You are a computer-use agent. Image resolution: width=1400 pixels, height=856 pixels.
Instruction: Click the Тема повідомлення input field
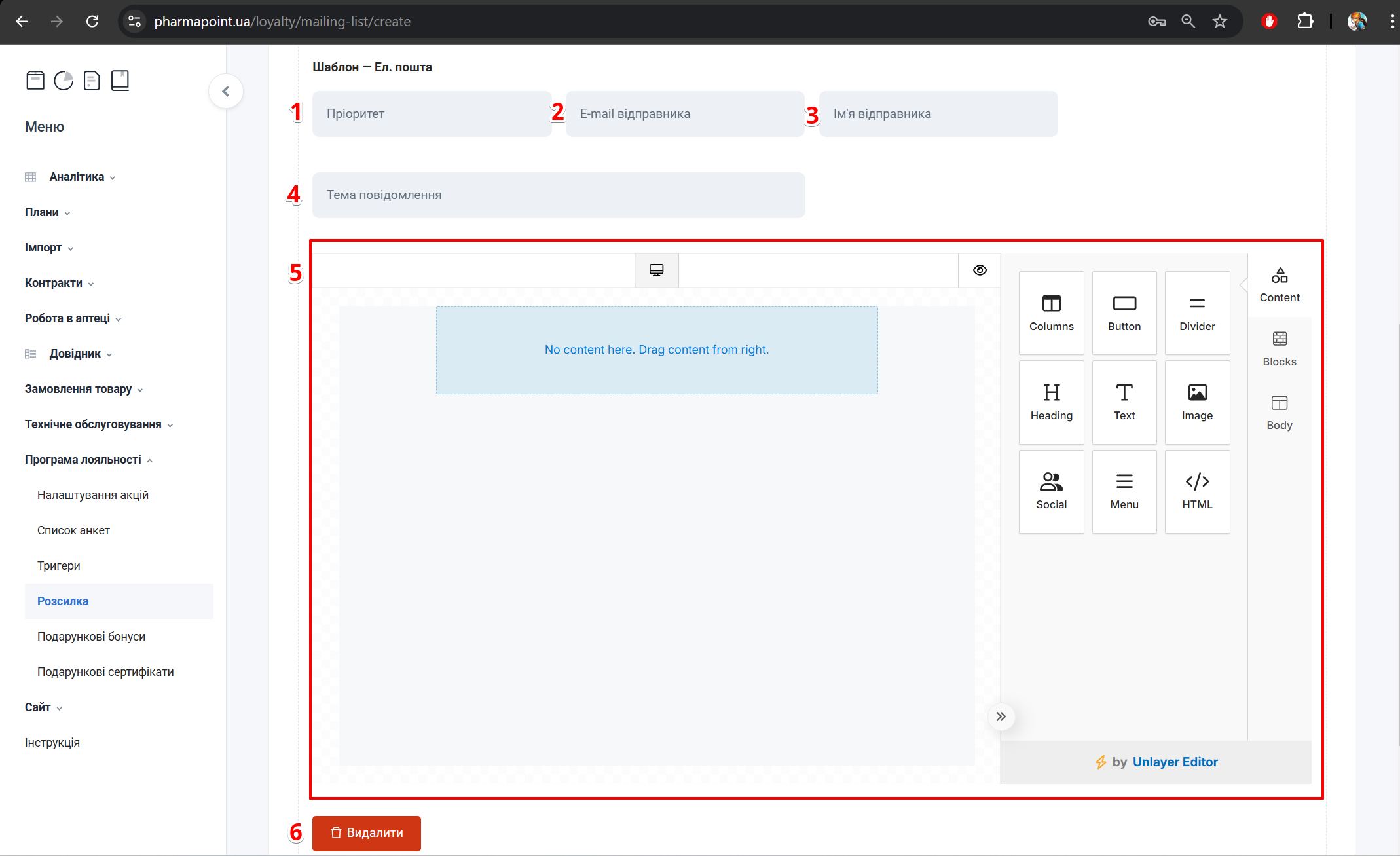tap(558, 195)
